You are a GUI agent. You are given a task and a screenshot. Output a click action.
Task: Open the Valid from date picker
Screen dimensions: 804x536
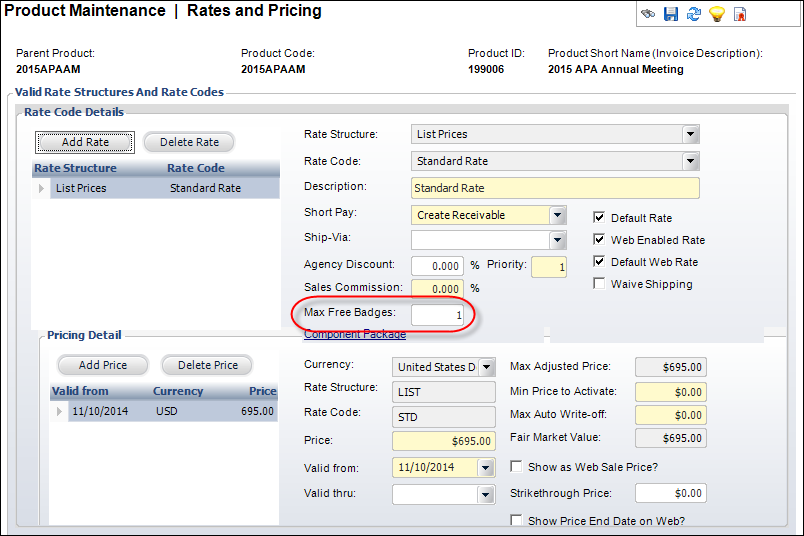pyautogui.click(x=485, y=467)
